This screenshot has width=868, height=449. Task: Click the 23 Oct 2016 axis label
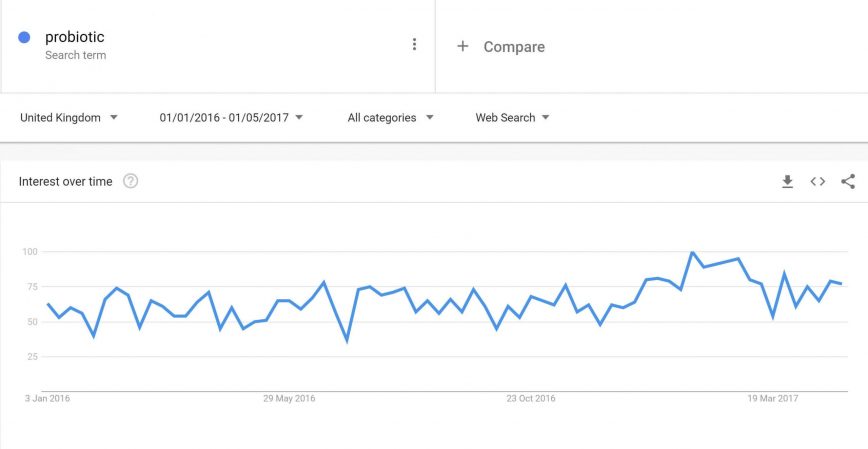pos(531,398)
